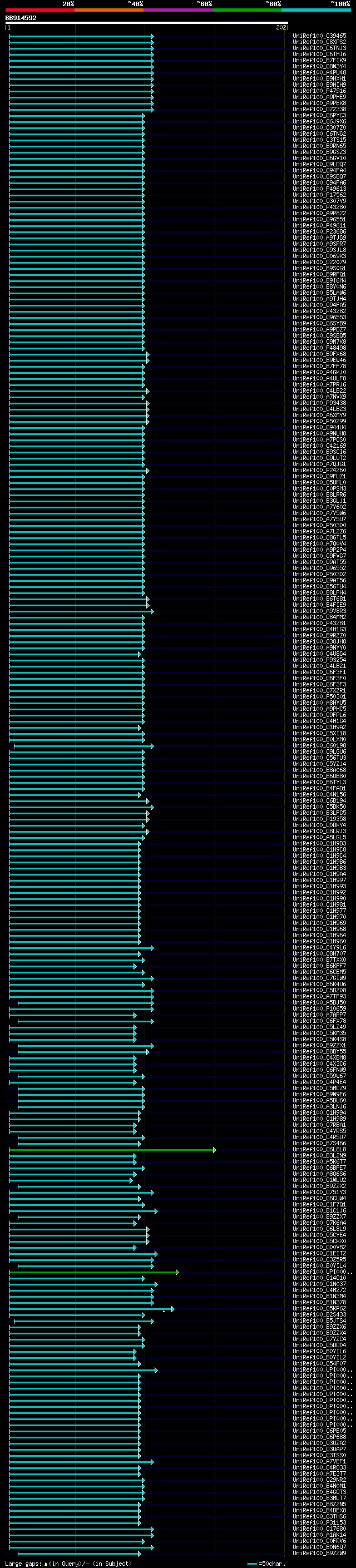Click label UniRef100_P49613
The width and height of the screenshot is (356, 1568).
coord(319,189)
